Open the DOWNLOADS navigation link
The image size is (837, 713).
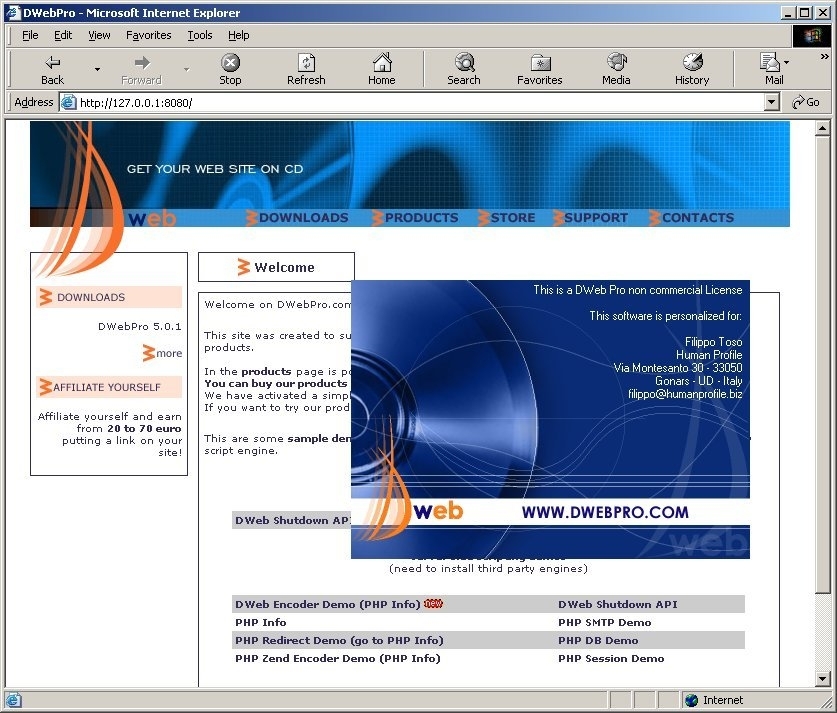pos(297,218)
